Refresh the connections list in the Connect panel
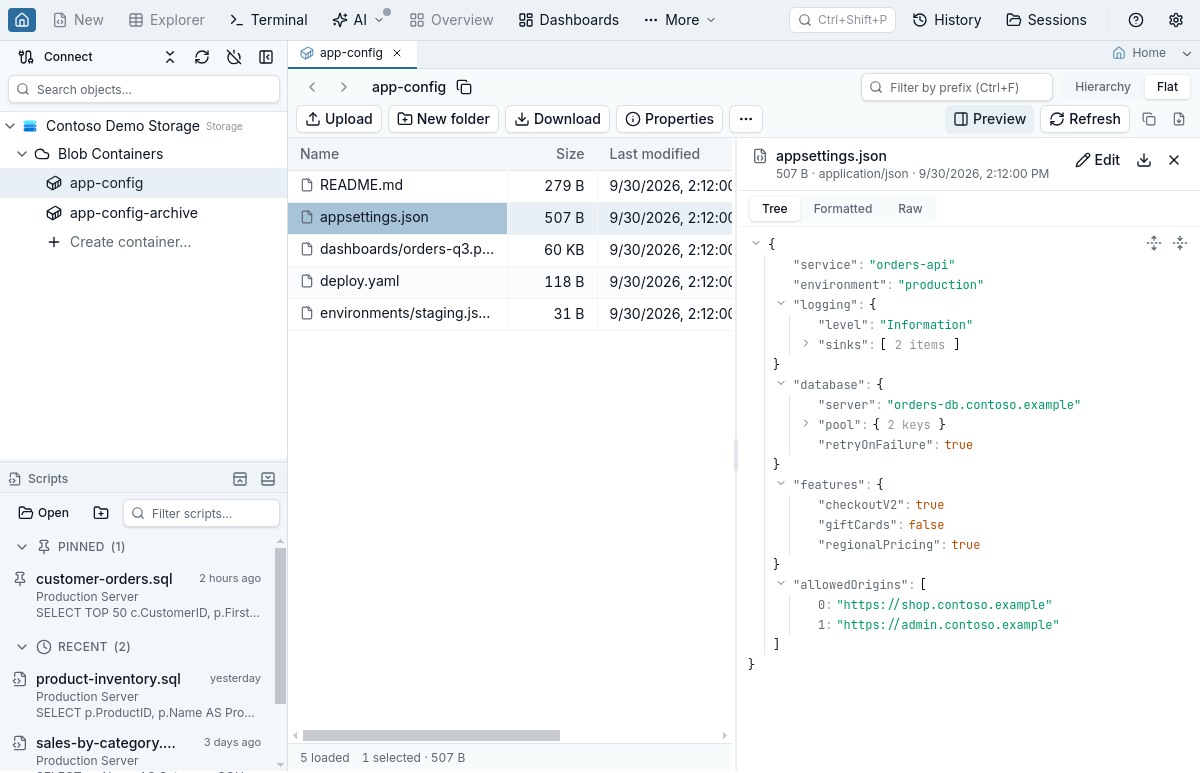 click(x=202, y=57)
